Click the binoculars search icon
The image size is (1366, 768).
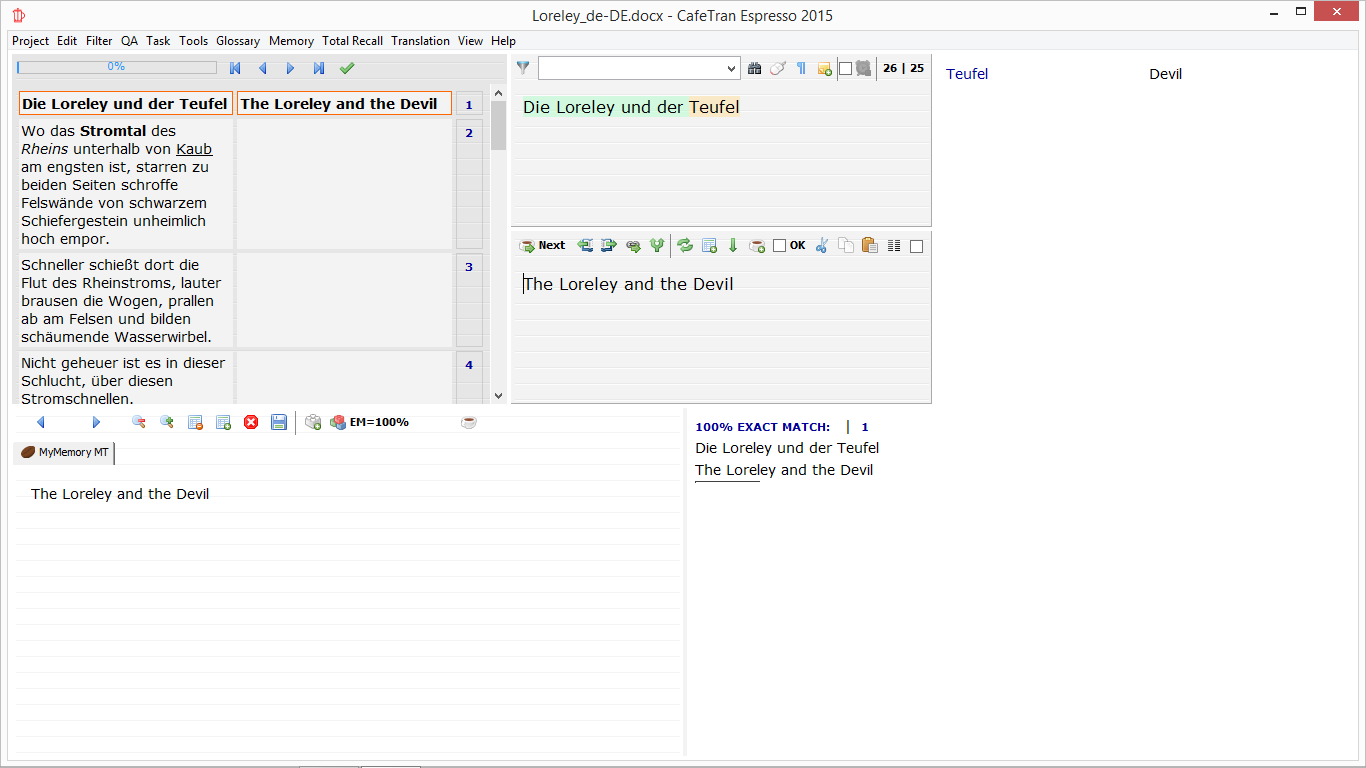[755, 68]
